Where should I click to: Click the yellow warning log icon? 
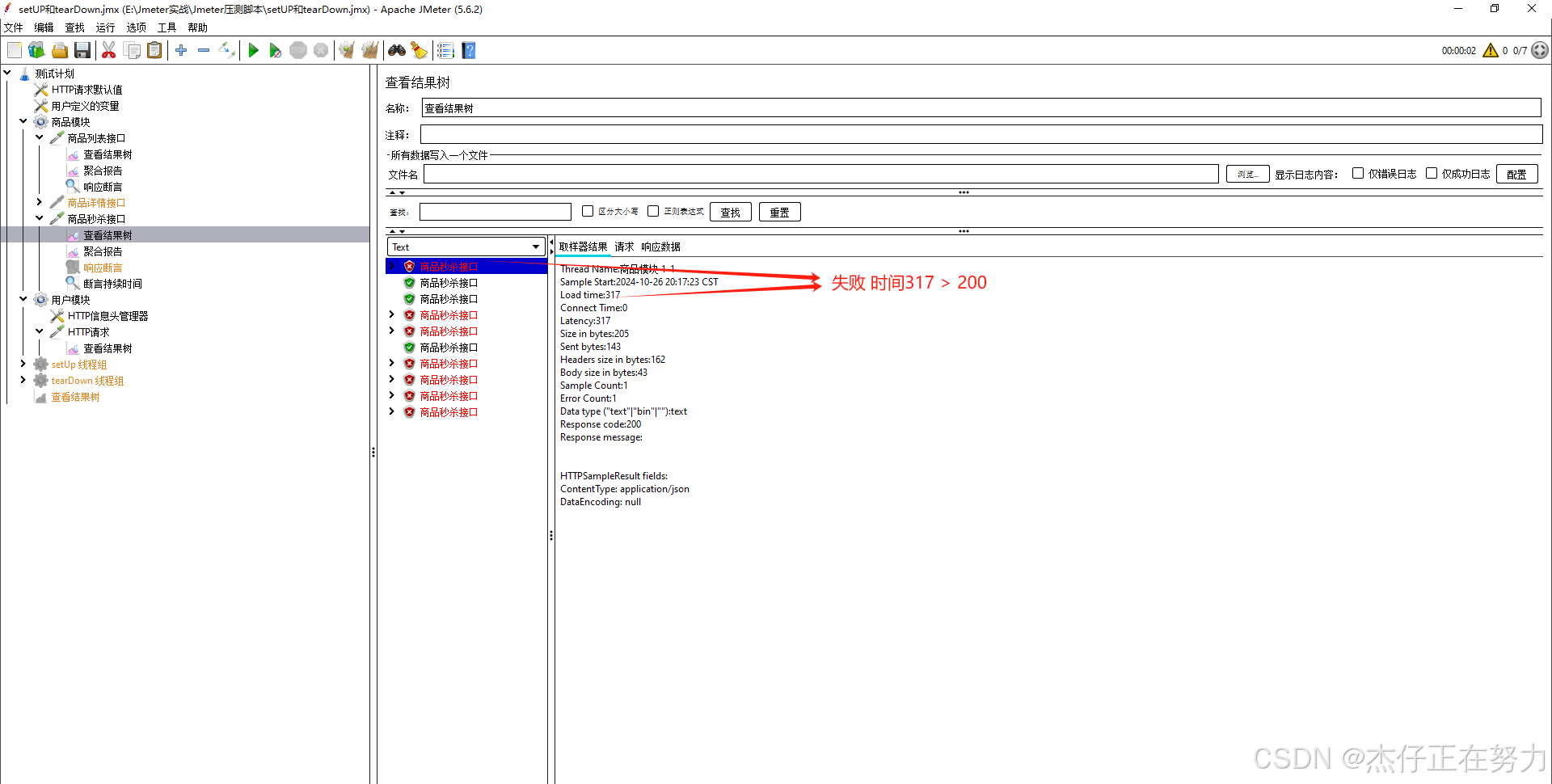(1491, 50)
